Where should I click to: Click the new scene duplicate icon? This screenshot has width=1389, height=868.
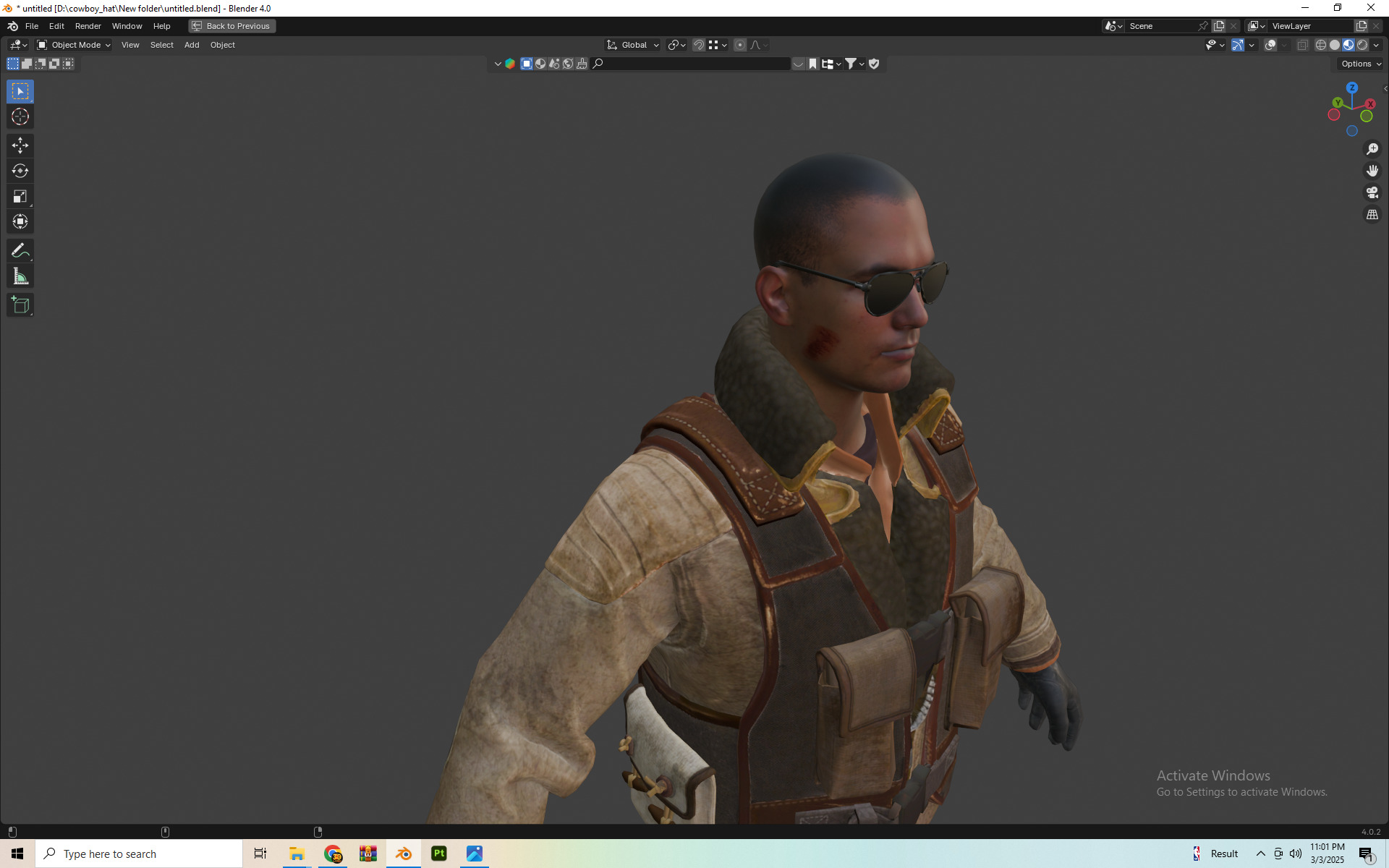(1219, 26)
